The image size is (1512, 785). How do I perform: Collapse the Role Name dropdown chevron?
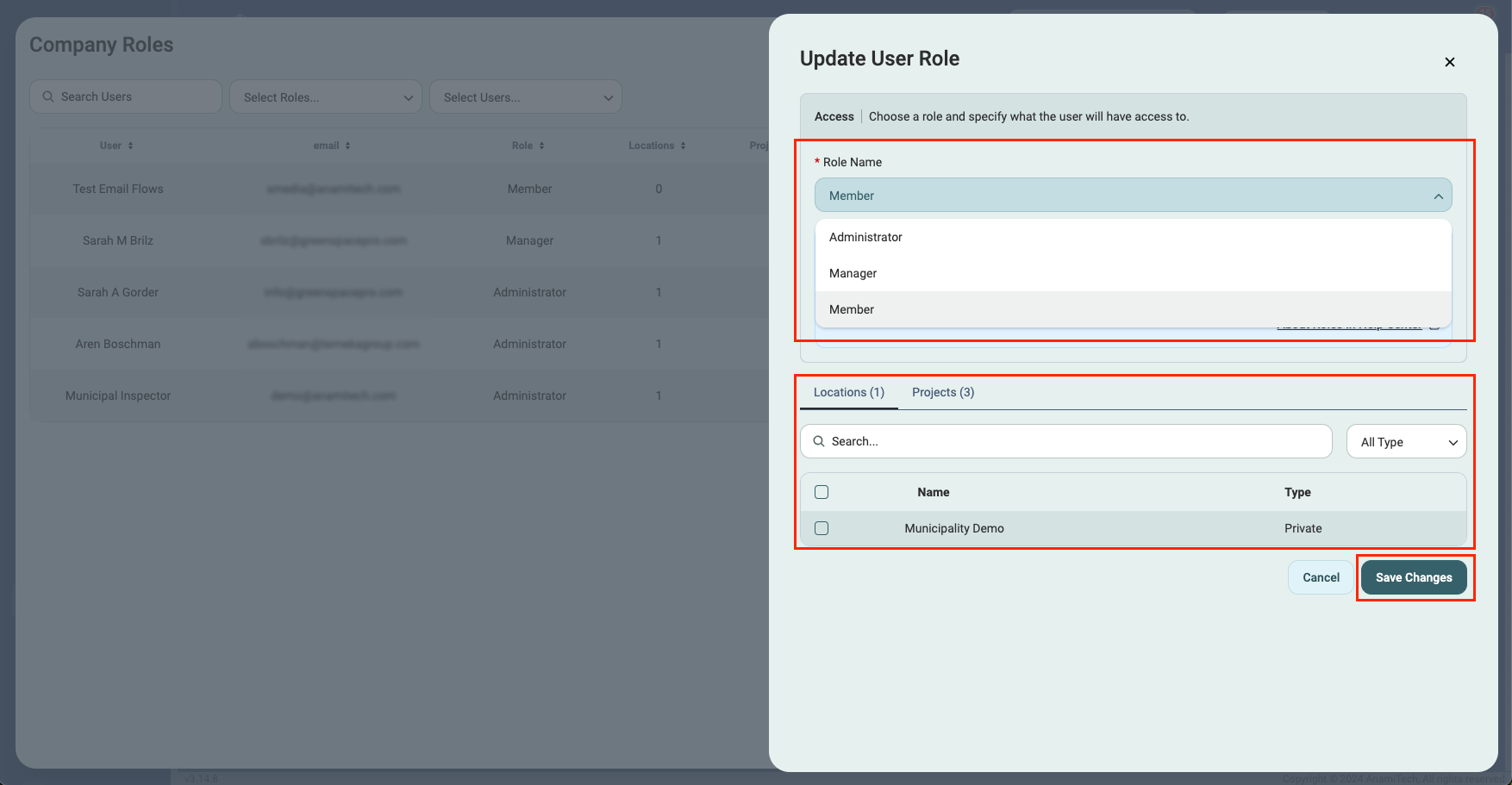coord(1438,196)
